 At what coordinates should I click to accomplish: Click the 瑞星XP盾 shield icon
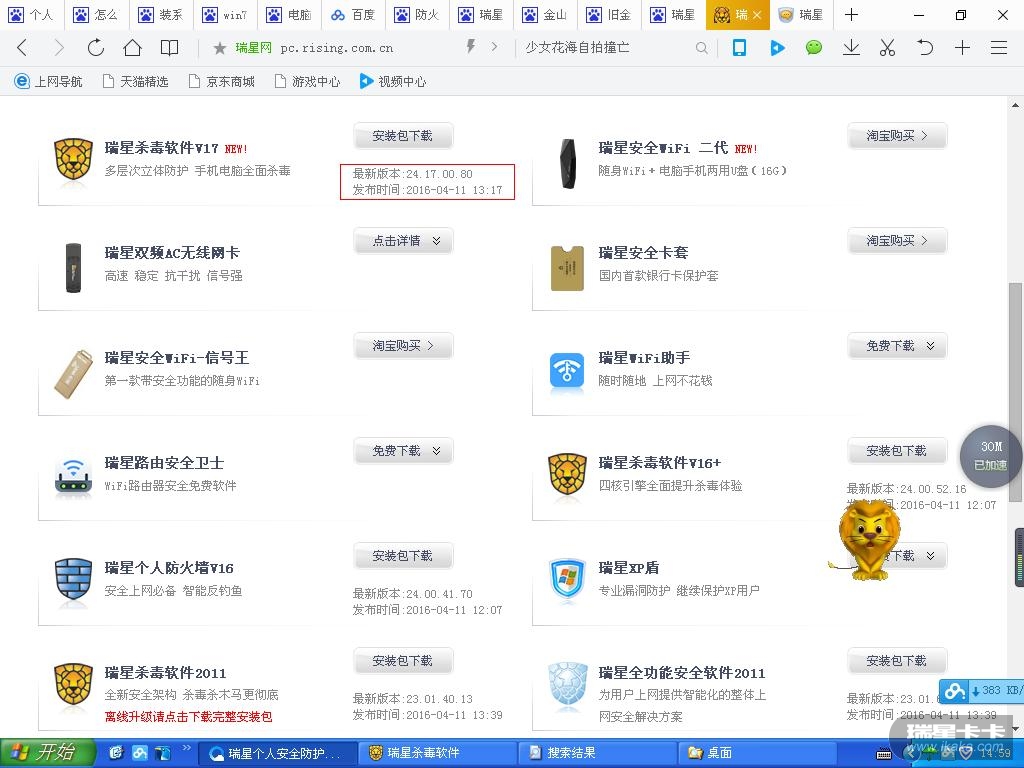[x=567, y=579]
